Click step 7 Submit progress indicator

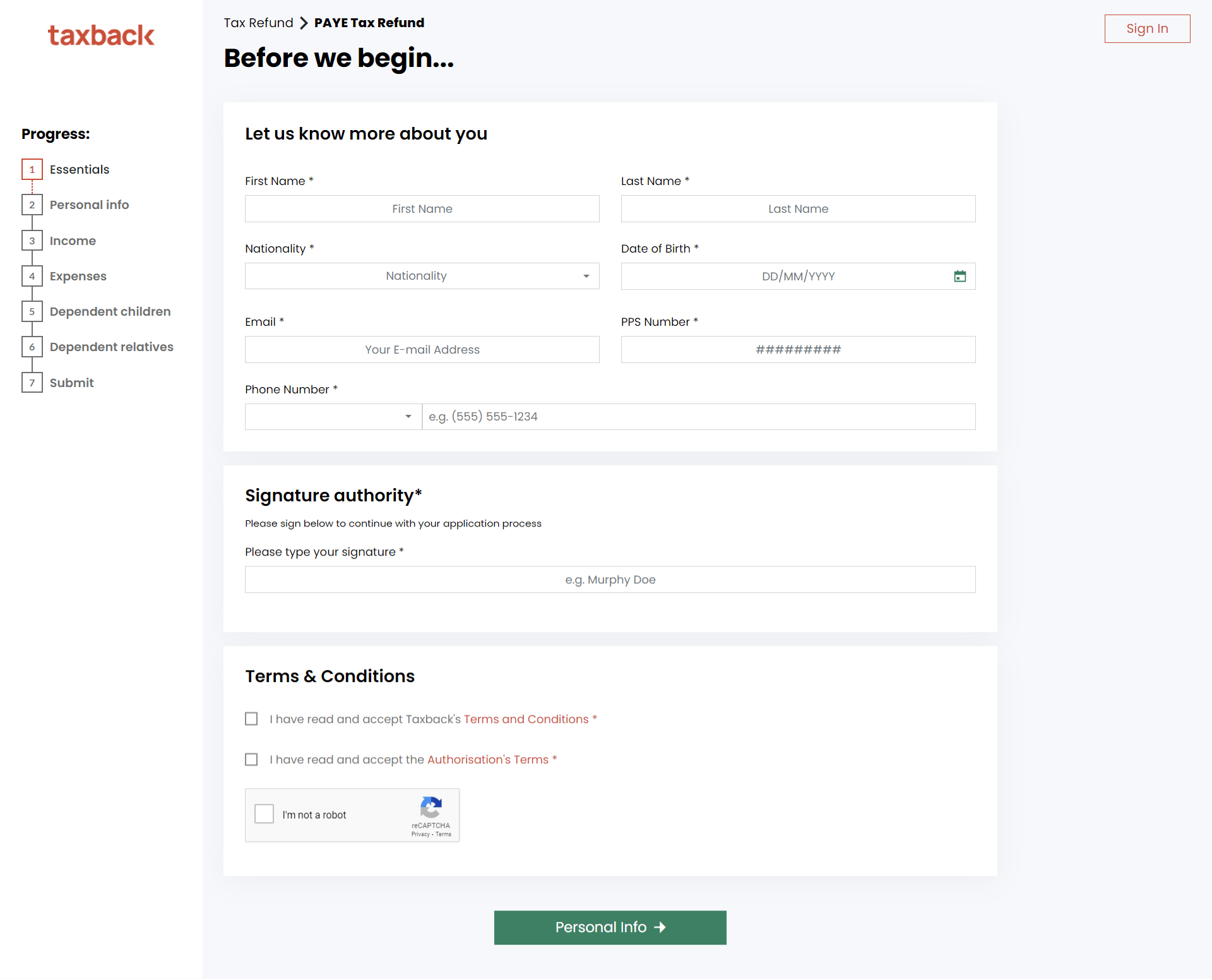(x=32, y=383)
